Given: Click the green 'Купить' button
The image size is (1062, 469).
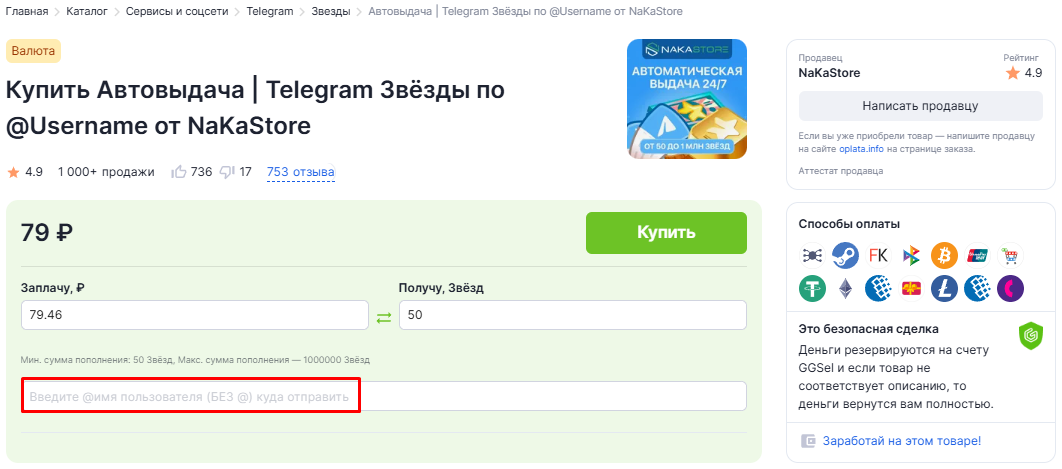Looking at the screenshot, I should click(x=666, y=232).
